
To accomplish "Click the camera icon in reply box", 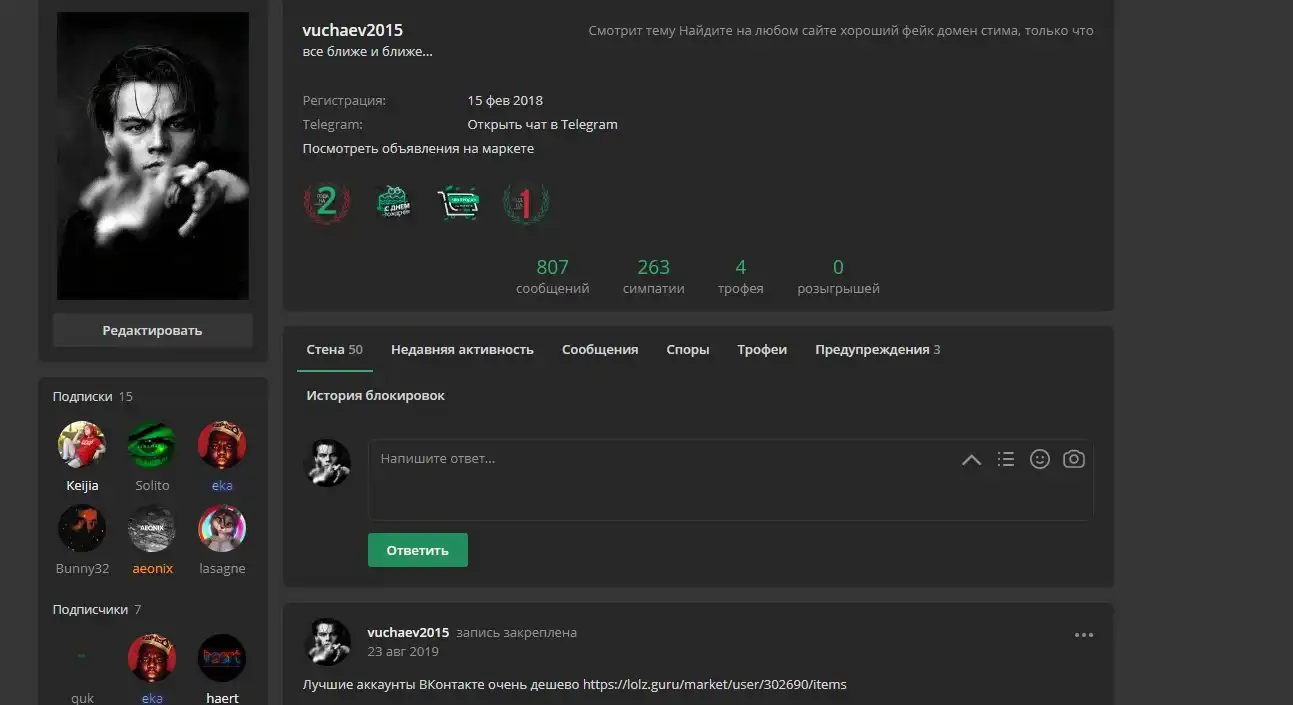I will (1073, 459).
